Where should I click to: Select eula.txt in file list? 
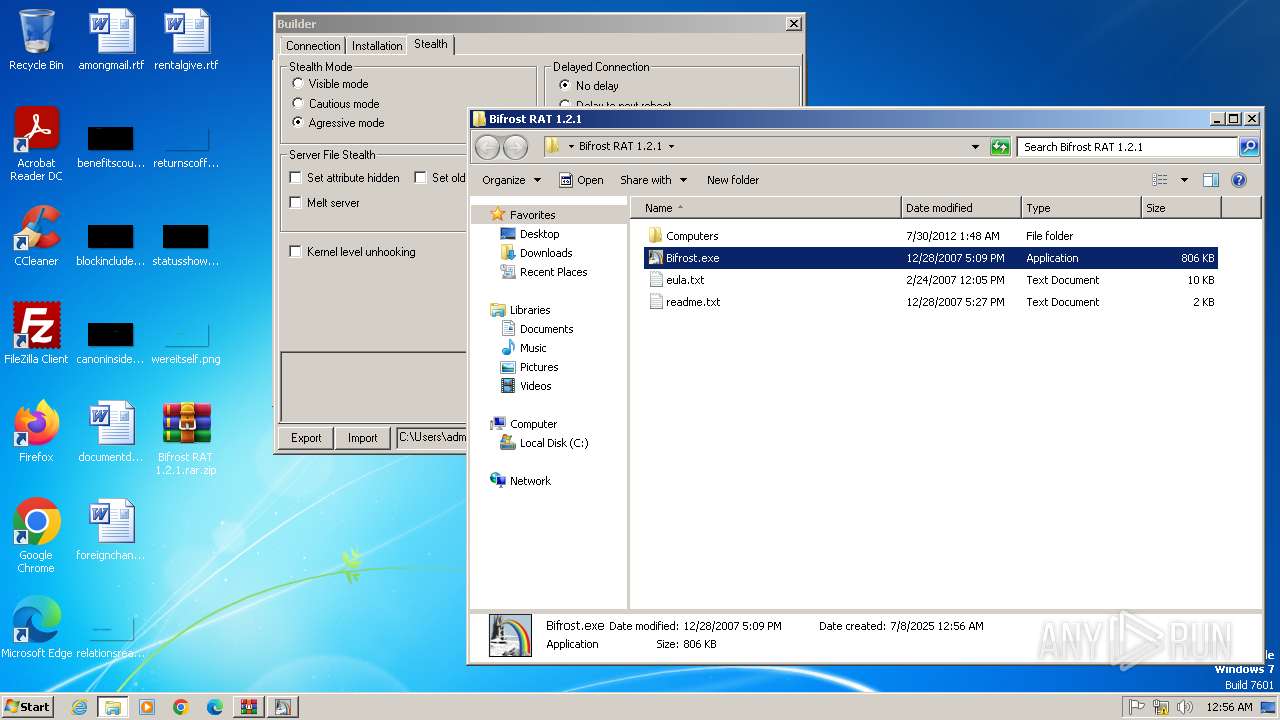tap(685, 280)
